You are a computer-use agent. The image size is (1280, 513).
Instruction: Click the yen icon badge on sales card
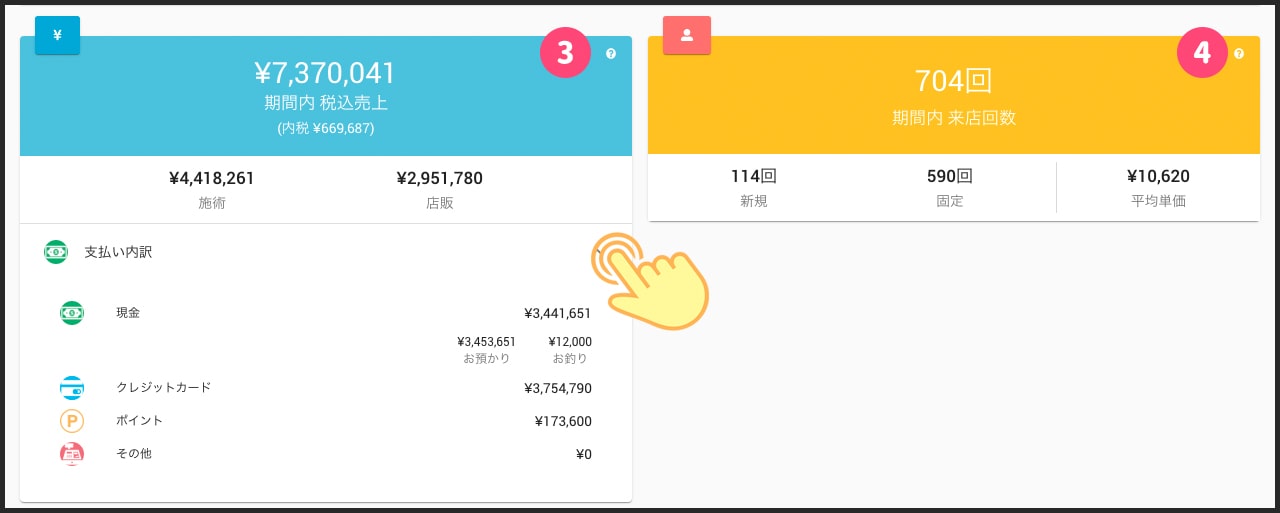coord(57,35)
